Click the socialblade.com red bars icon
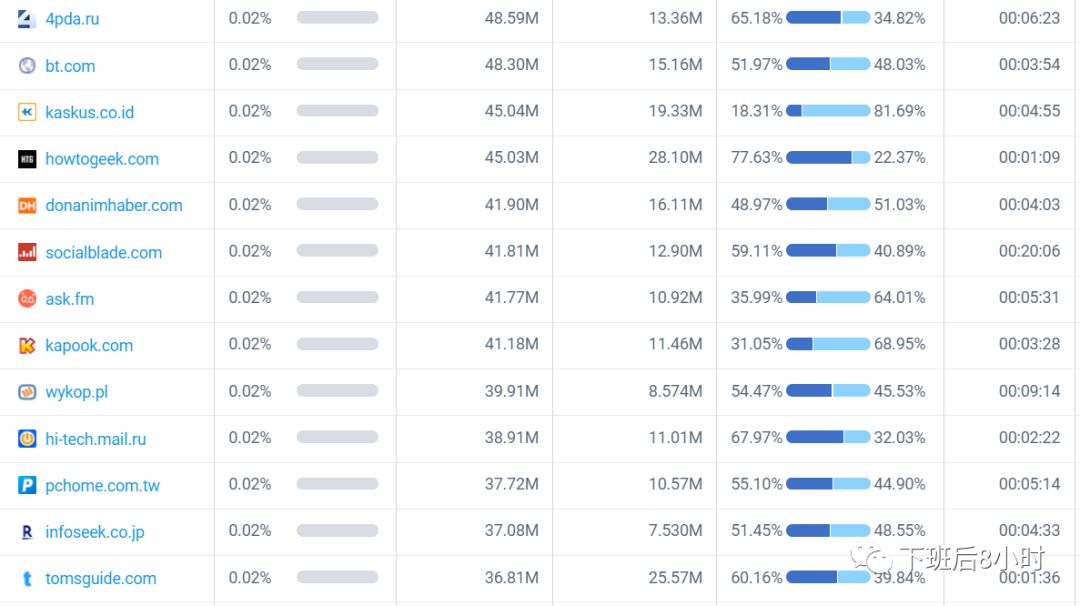This screenshot has width=1080, height=606. pos(27,252)
